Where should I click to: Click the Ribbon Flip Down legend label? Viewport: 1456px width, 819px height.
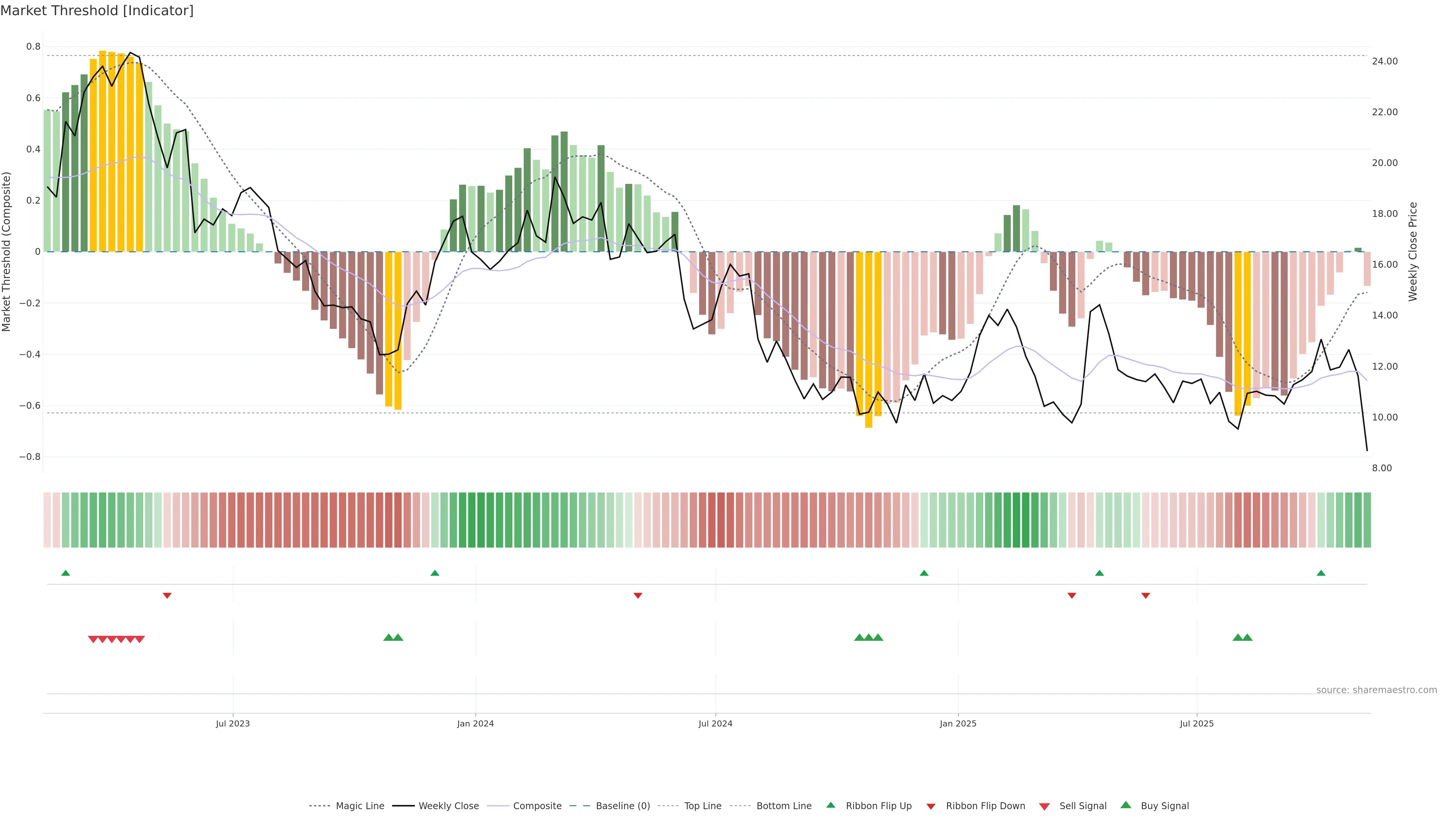click(985, 806)
